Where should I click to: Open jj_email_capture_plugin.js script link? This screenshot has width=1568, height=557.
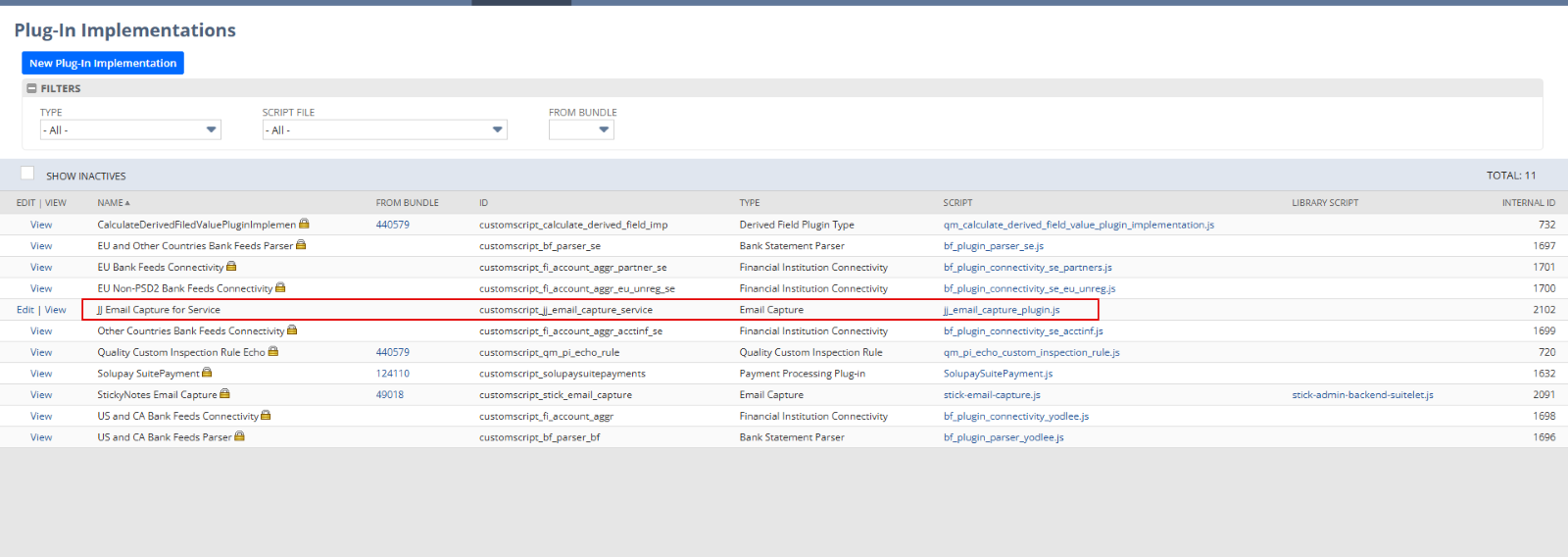[x=1001, y=310]
